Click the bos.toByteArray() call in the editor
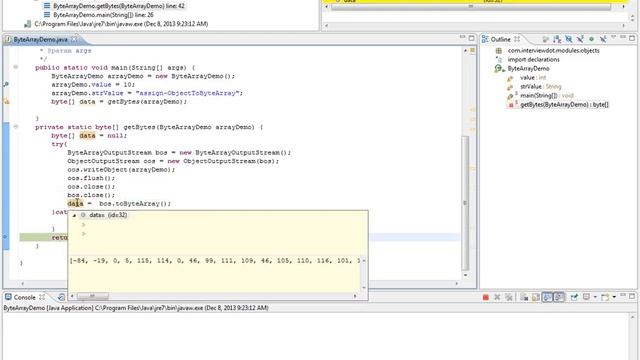This screenshot has width=640, height=360. pos(135,203)
